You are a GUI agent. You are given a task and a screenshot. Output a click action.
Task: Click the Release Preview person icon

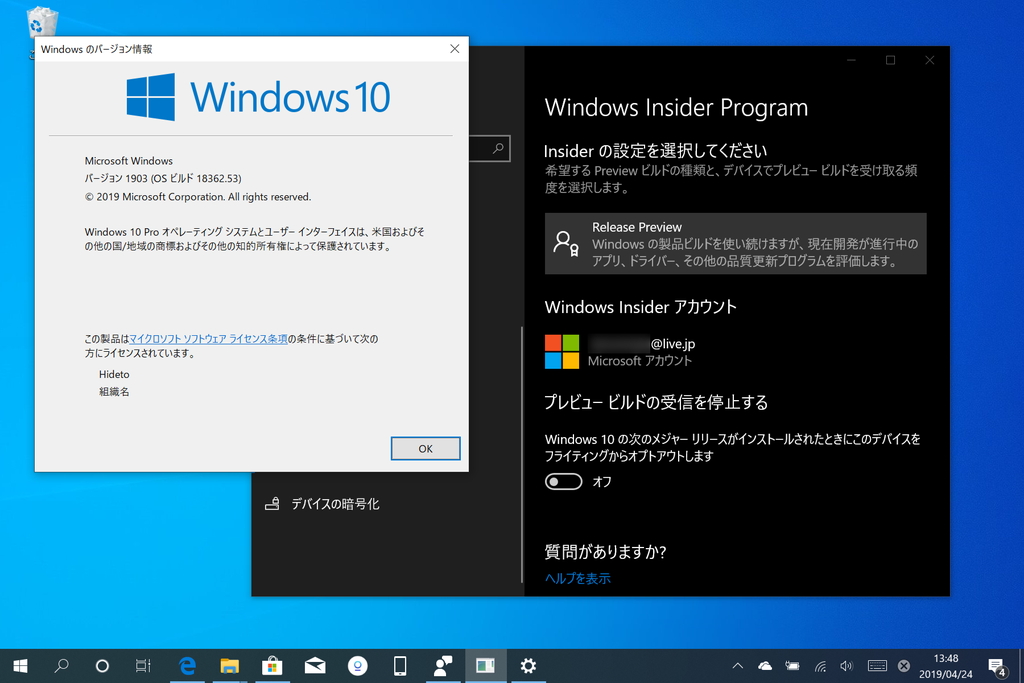(x=566, y=243)
